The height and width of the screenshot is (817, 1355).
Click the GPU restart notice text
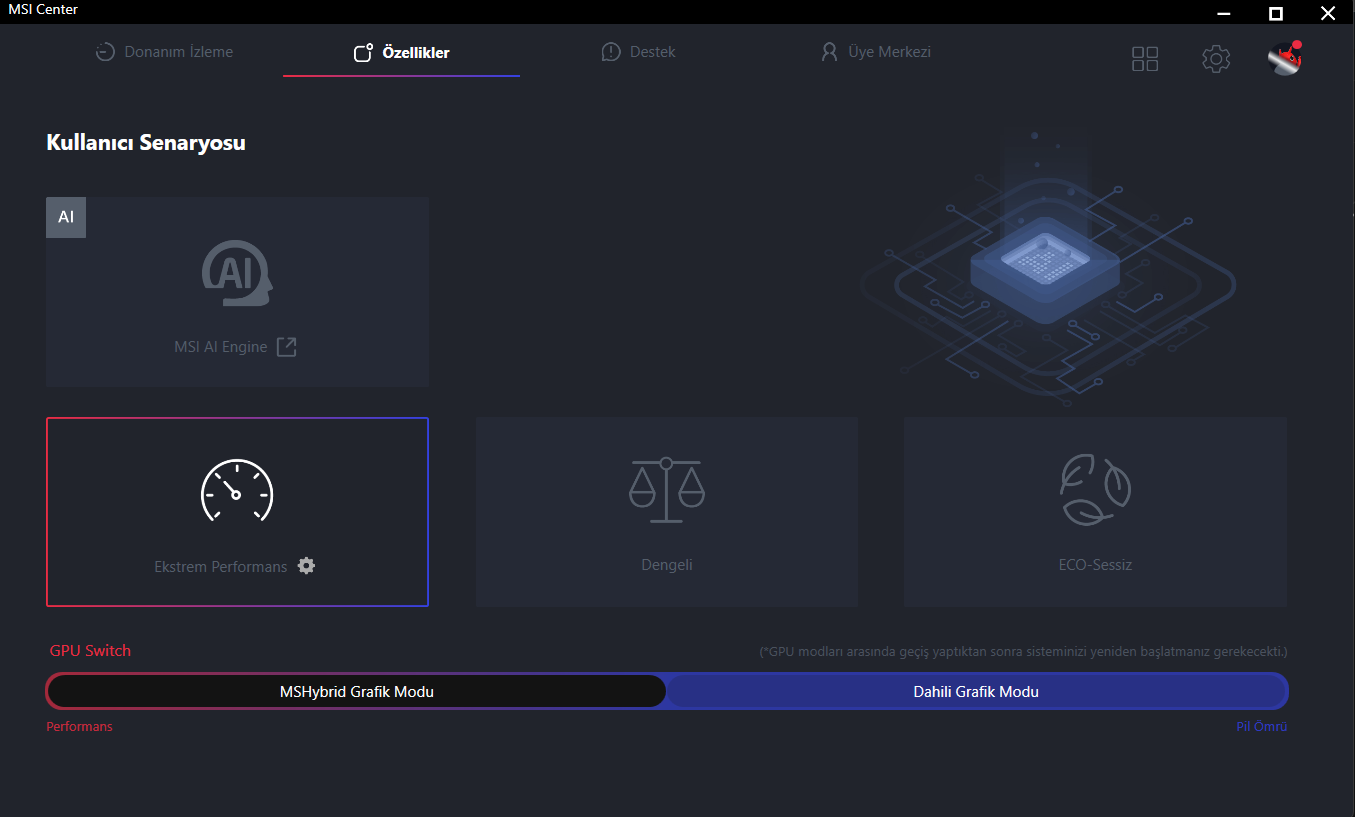(1023, 652)
